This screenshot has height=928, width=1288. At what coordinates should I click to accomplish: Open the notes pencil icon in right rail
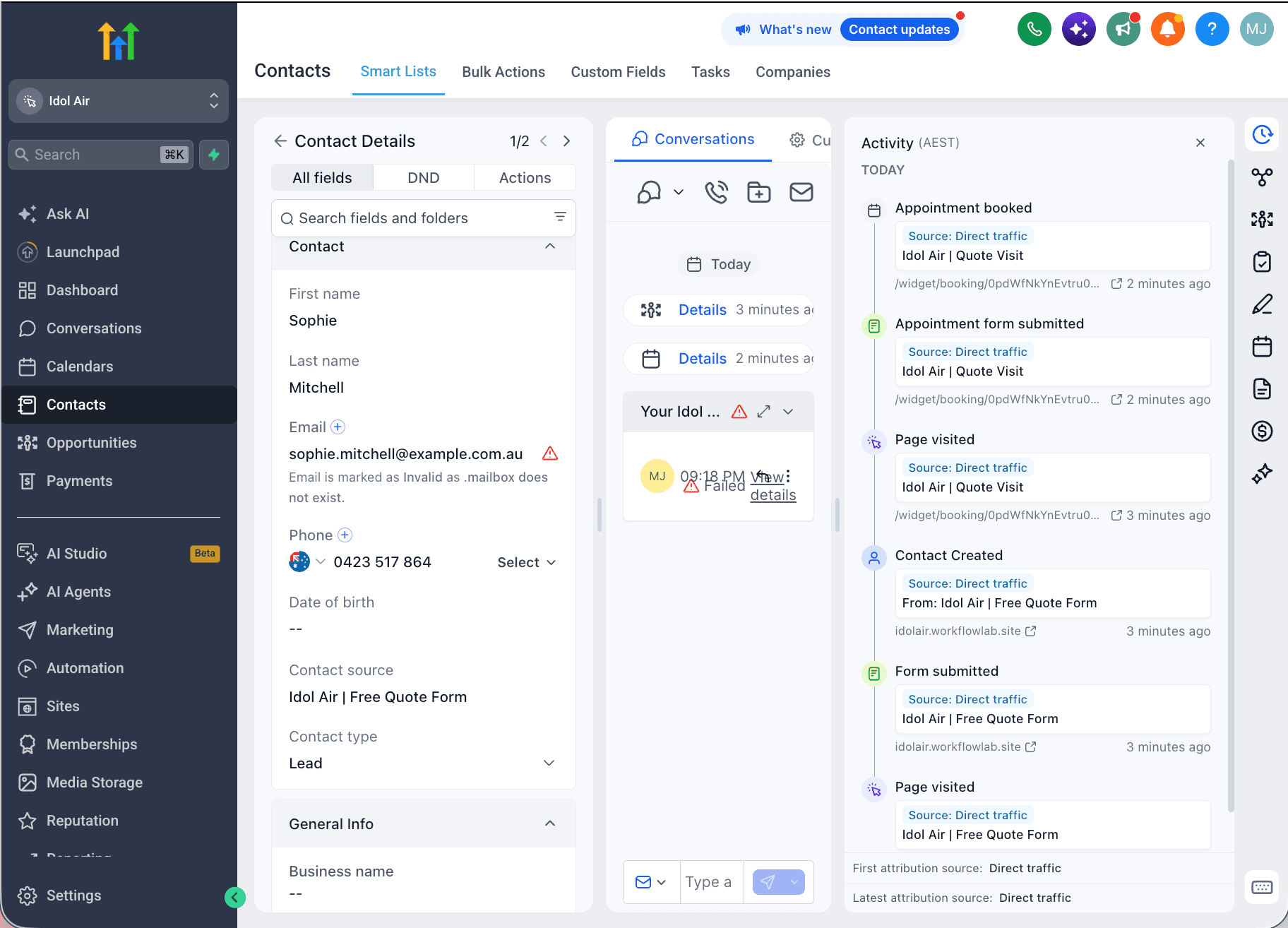point(1262,304)
